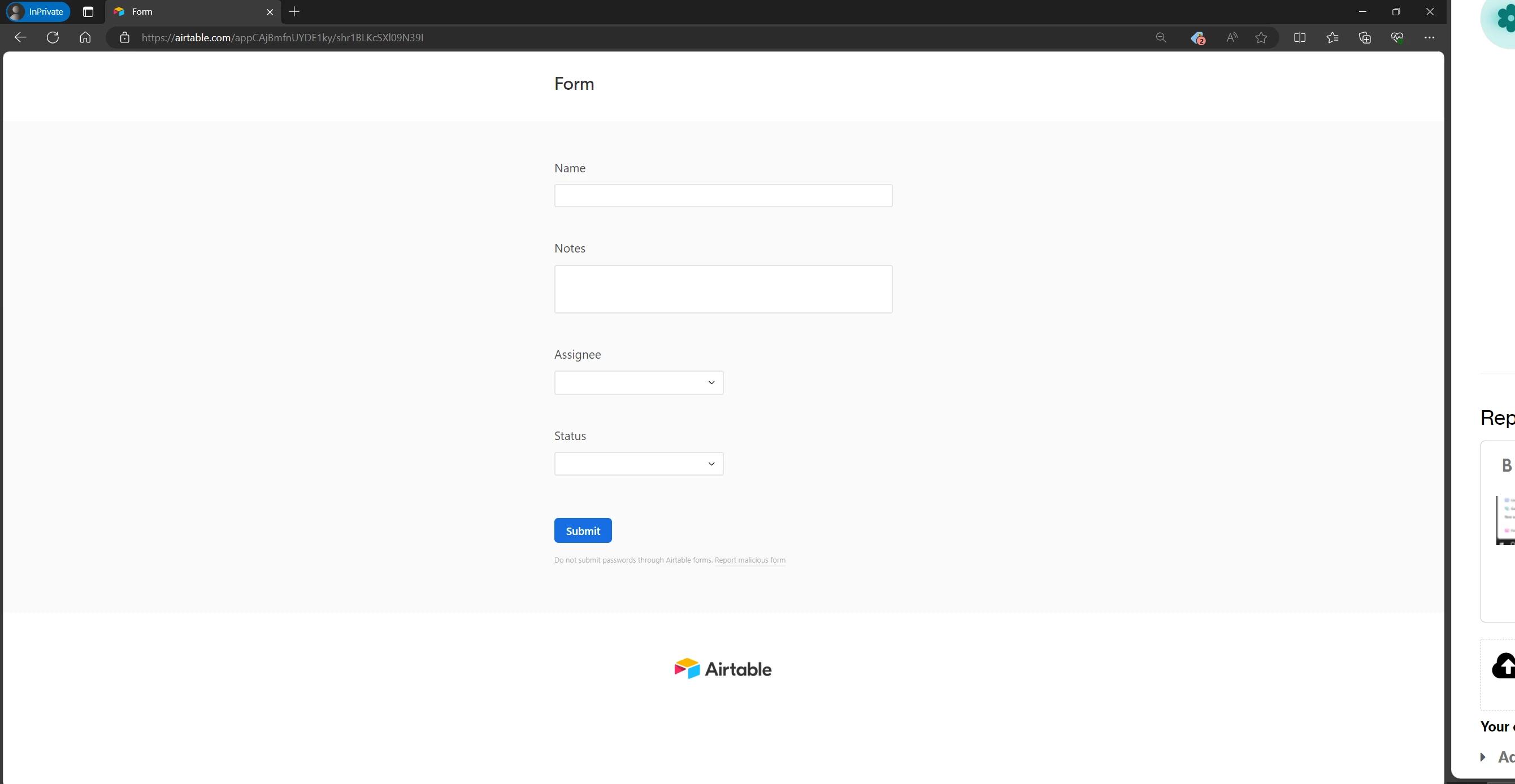Viewport: 1515px width, 784px height.
Task: Open the Status dropdown
Action: pos(639,464)
